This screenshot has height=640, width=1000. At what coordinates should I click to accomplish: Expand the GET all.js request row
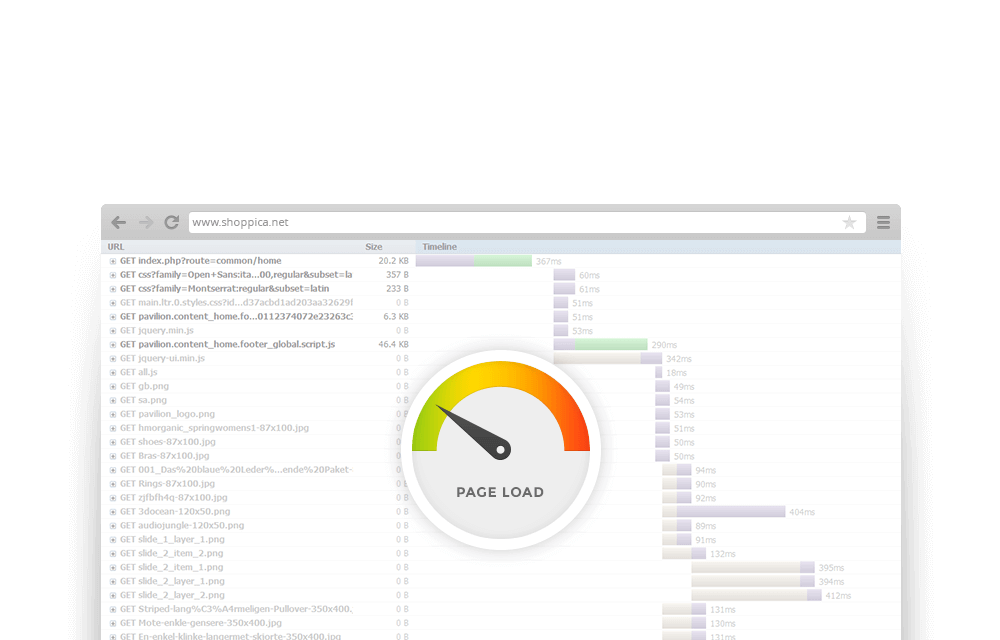(113, 373)
